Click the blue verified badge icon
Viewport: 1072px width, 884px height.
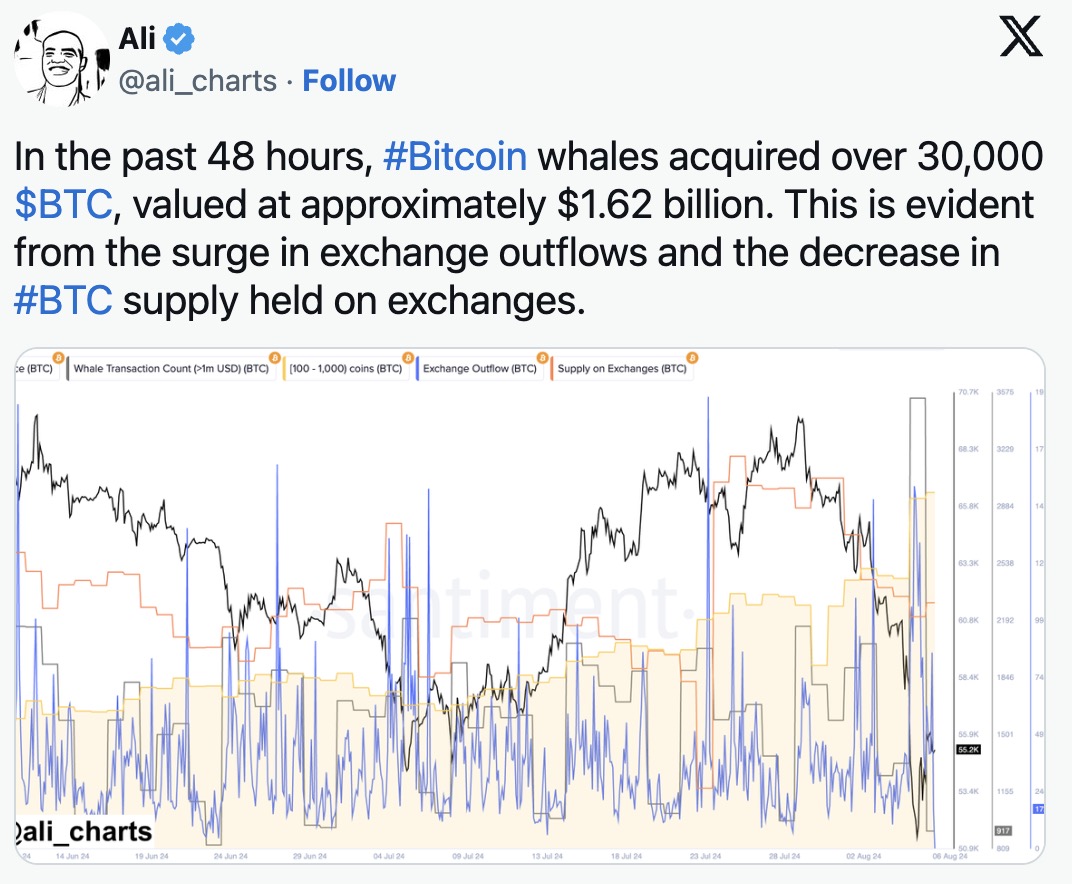pyautogui.click(x=179, y=38)
